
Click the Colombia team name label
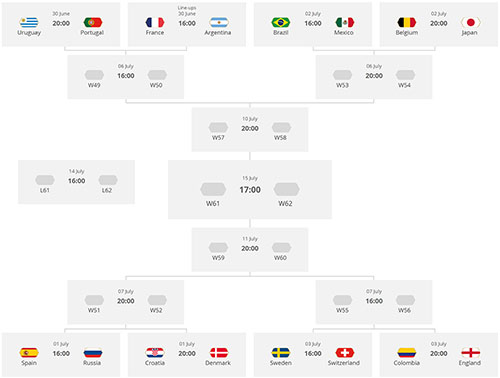tap(406, 363)
